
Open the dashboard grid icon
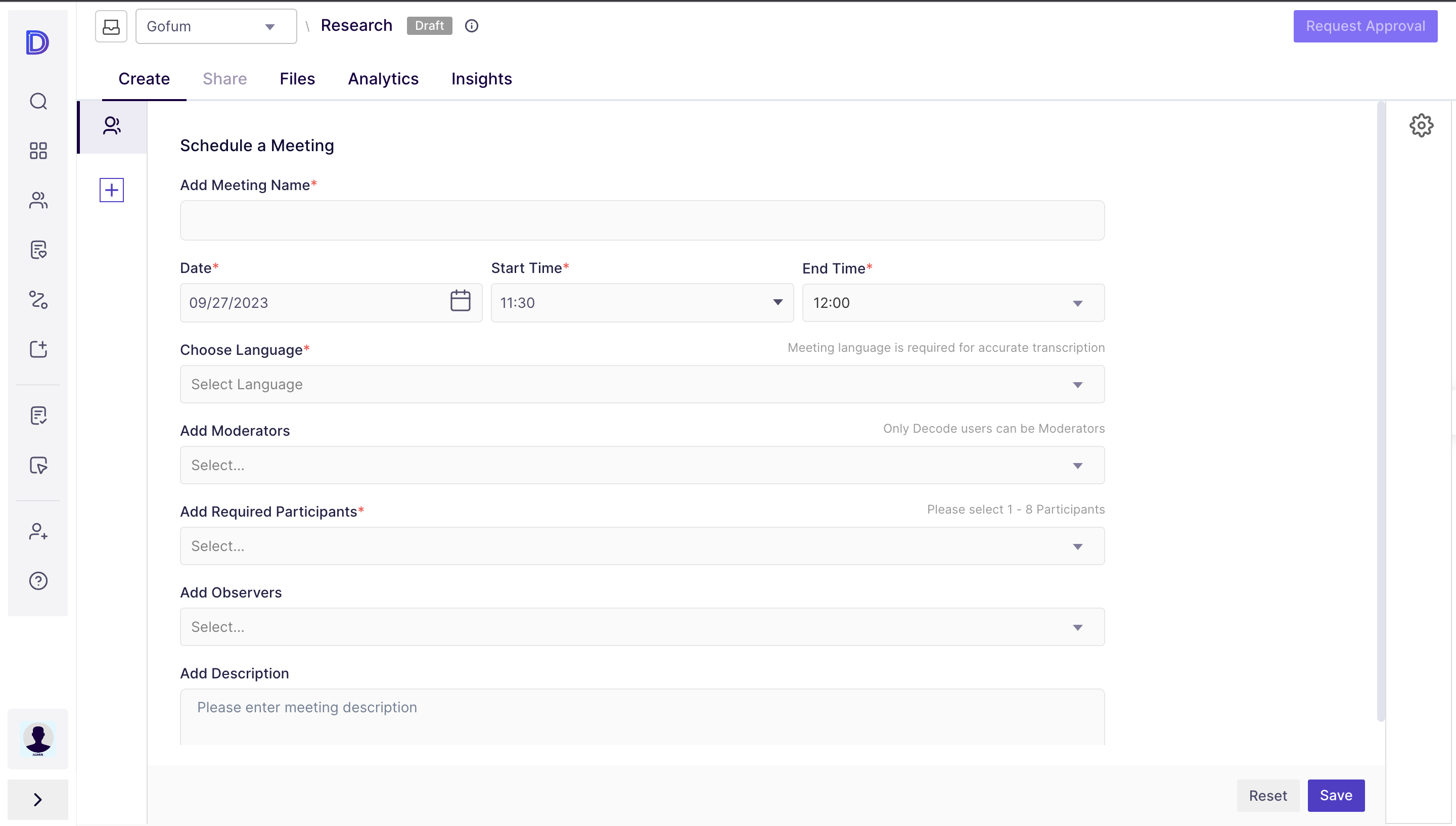point(37,150)
